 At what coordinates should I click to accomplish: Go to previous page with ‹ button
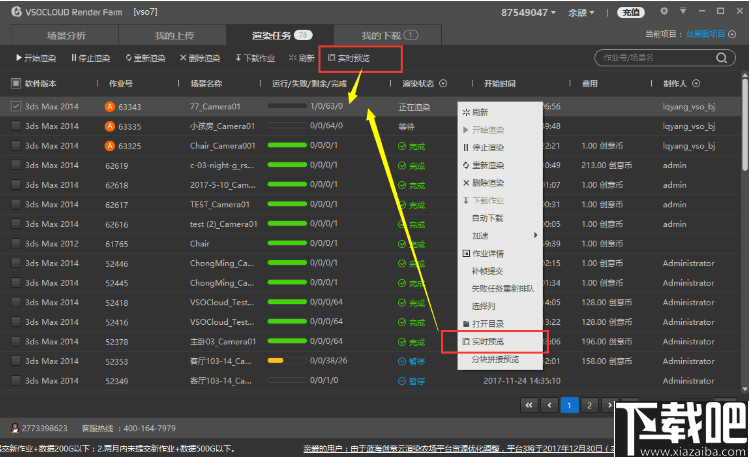click(x=549, y=405)
